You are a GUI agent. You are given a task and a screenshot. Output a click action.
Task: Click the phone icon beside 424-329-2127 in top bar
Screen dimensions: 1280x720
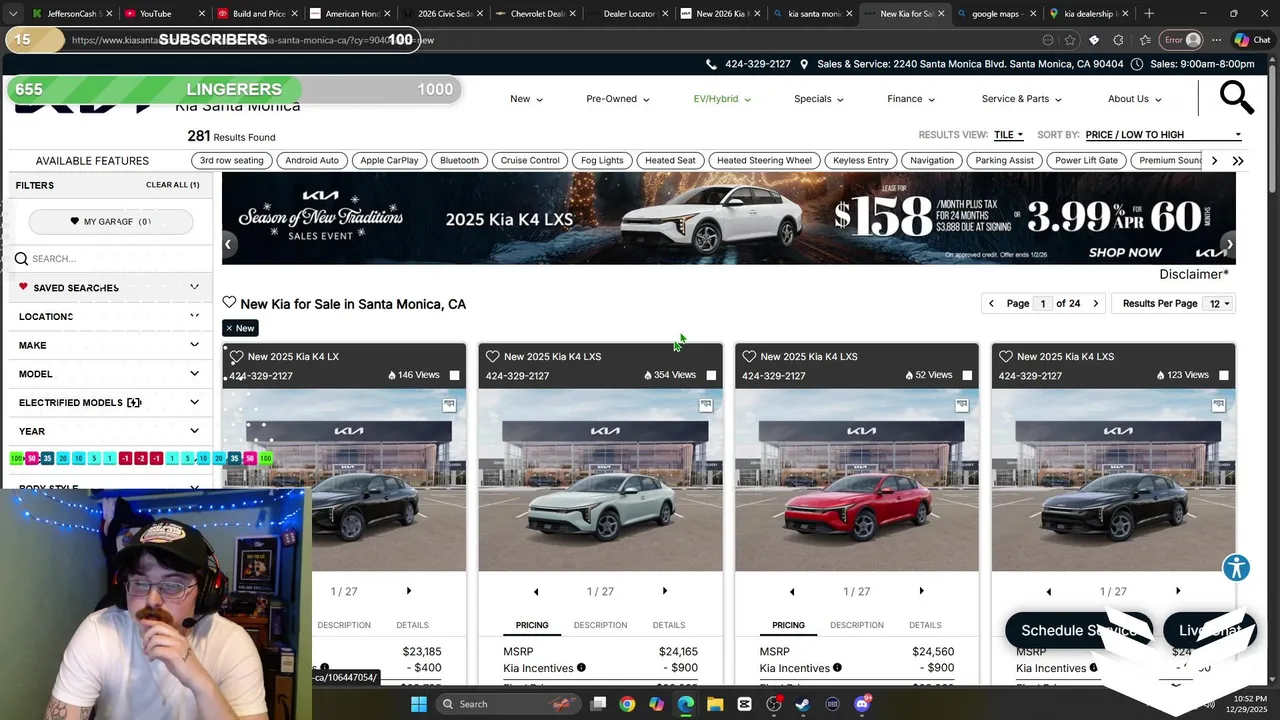click(x=711, y=64)
